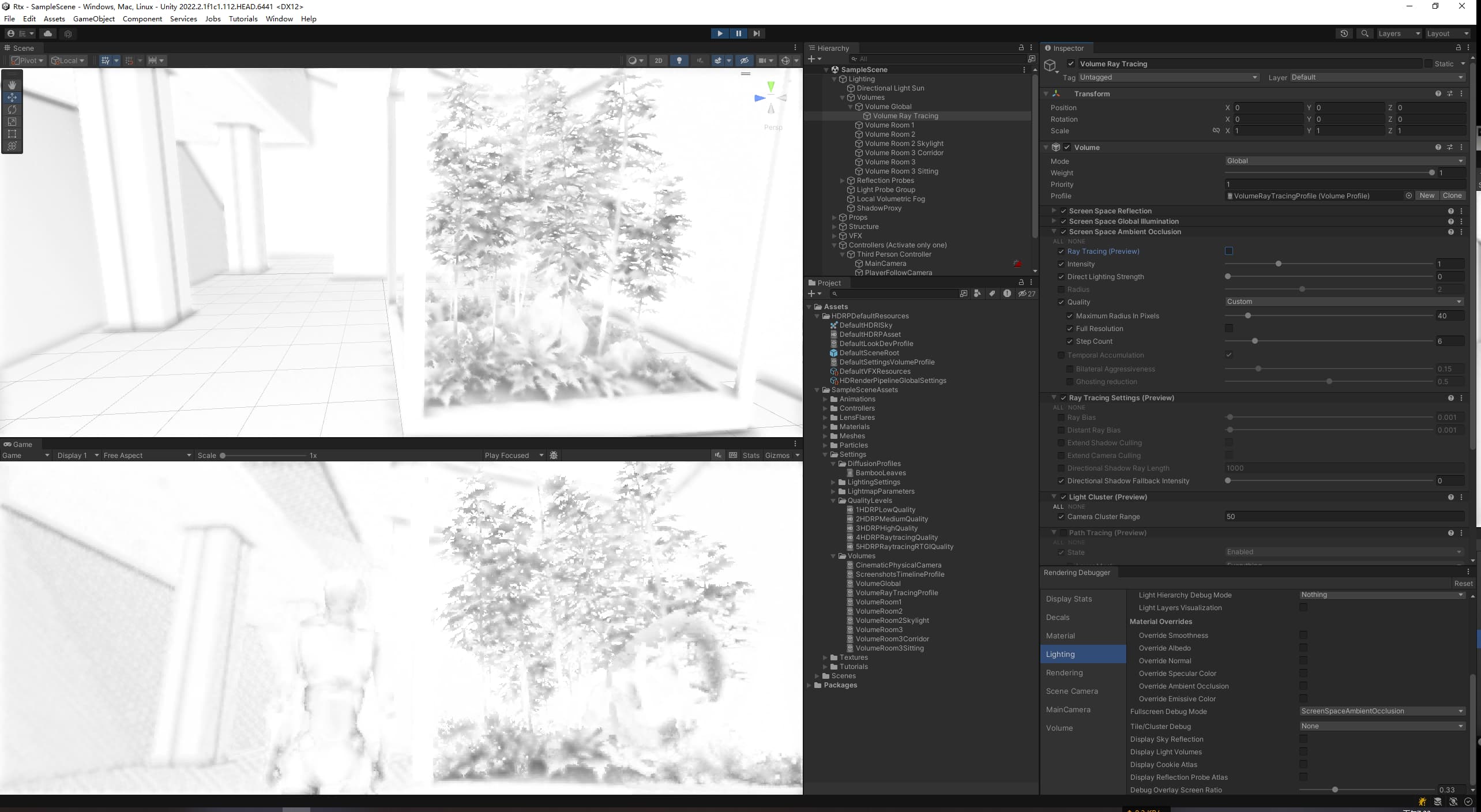Search by type in Project panel
Image resolution: width=1481 pixels, height=812 pixels.
tap(977, 294)
